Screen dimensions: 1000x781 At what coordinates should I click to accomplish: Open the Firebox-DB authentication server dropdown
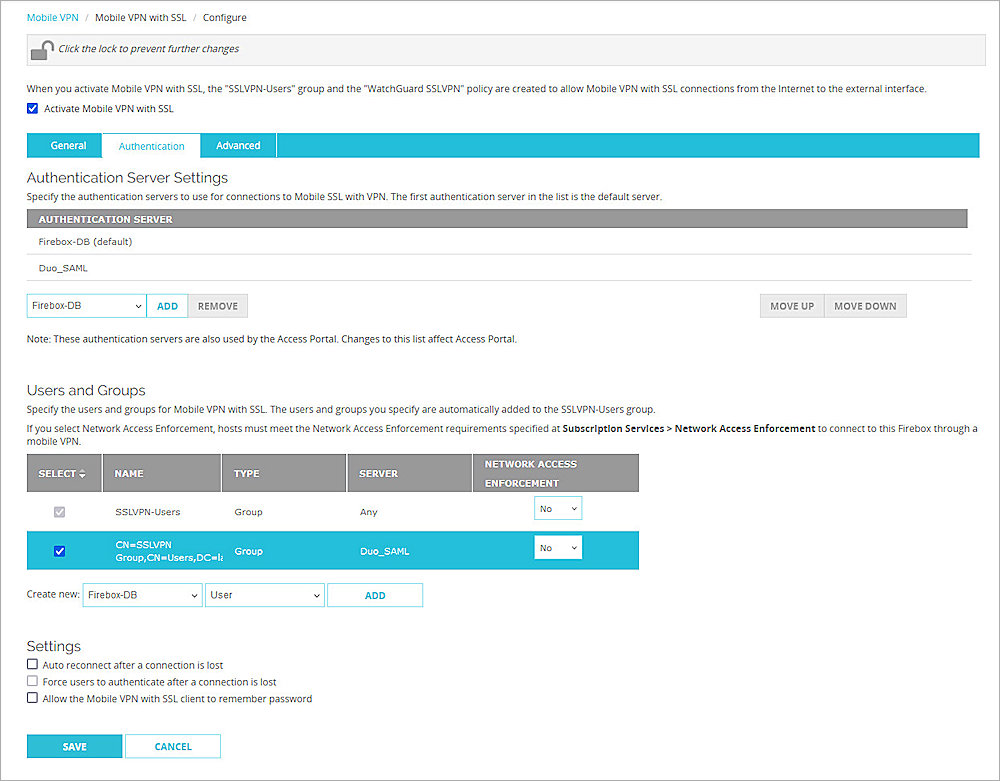click(x=85, y=305)
